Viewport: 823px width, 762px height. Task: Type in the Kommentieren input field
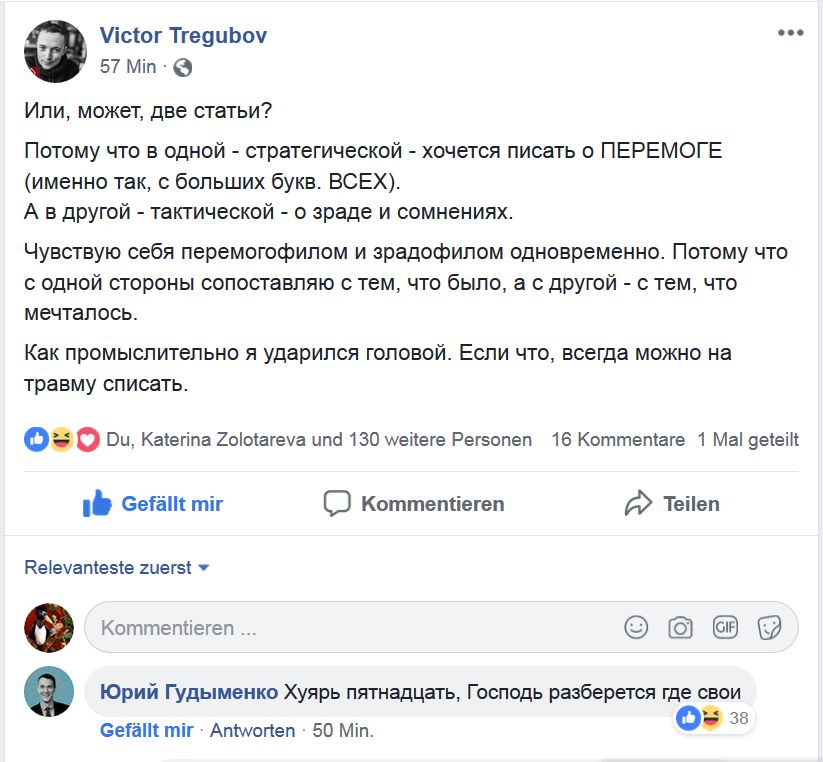[x=350, y=628]
